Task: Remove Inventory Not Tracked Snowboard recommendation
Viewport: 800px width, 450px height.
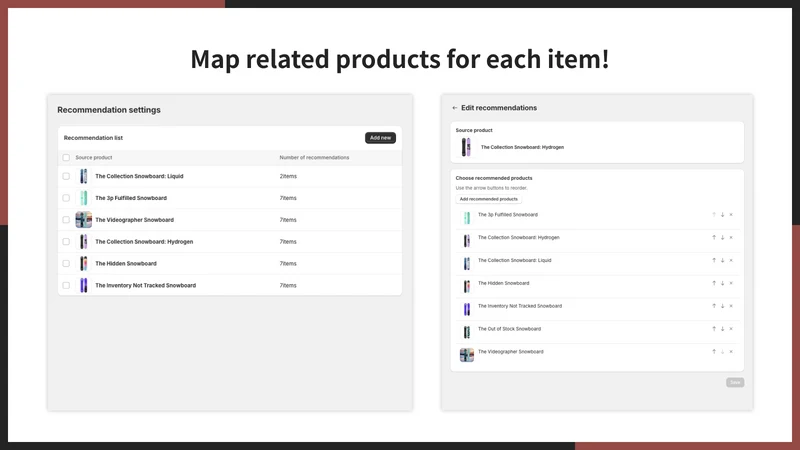Action: coord(731,306)
